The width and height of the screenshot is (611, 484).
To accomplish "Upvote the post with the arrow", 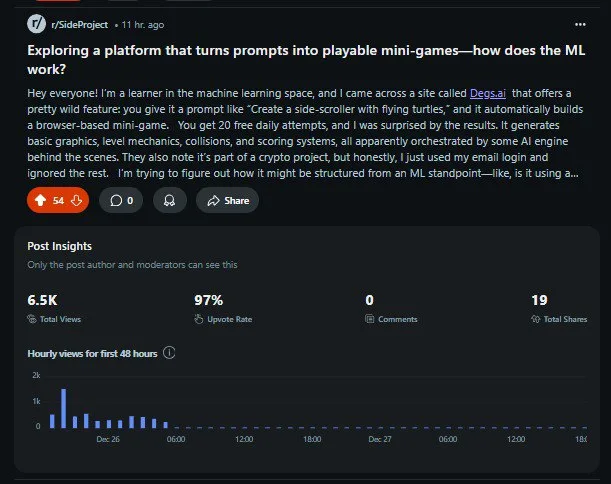I will click(x=40, y=200).
